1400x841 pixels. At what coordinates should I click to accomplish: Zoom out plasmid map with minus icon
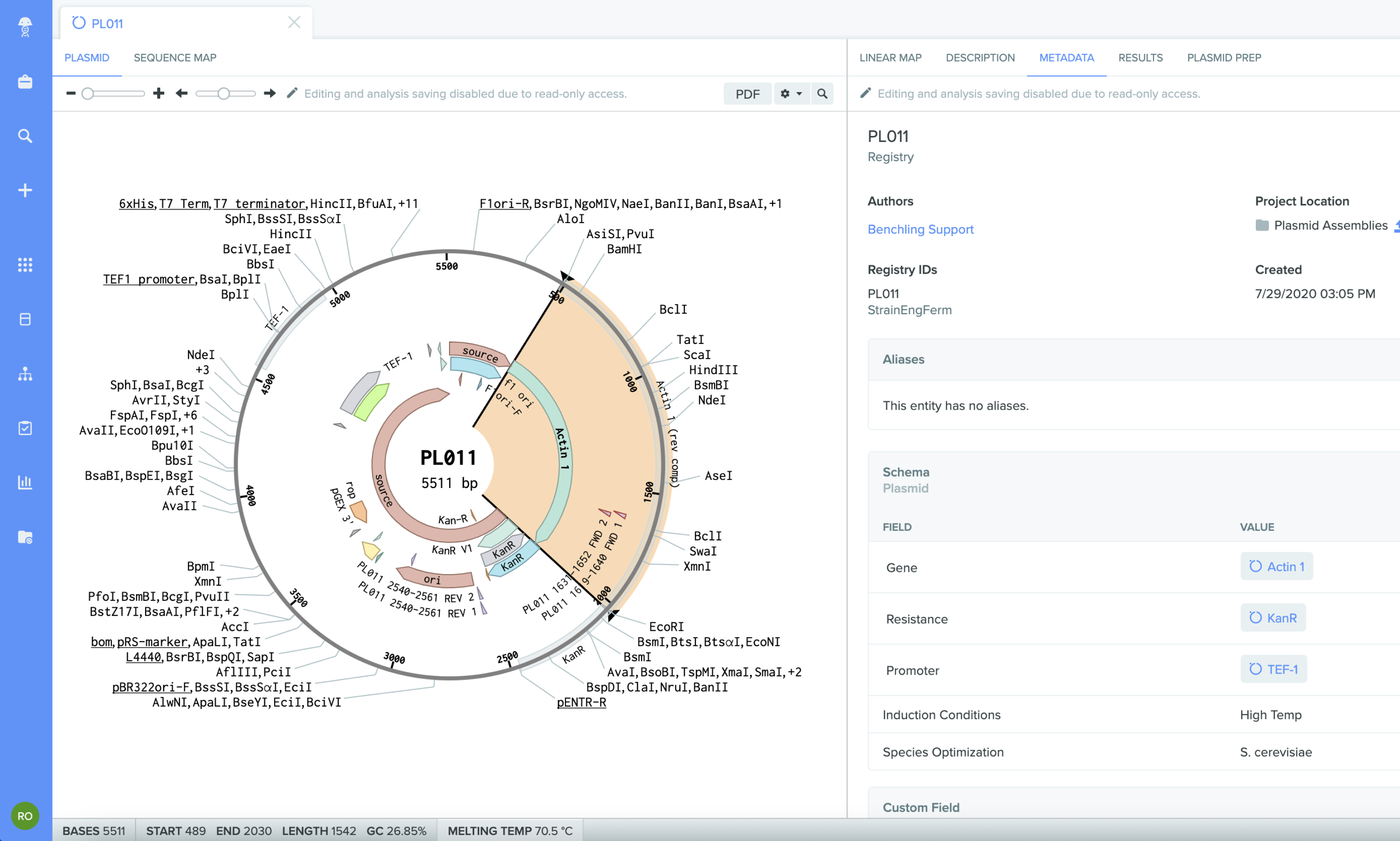71,93
